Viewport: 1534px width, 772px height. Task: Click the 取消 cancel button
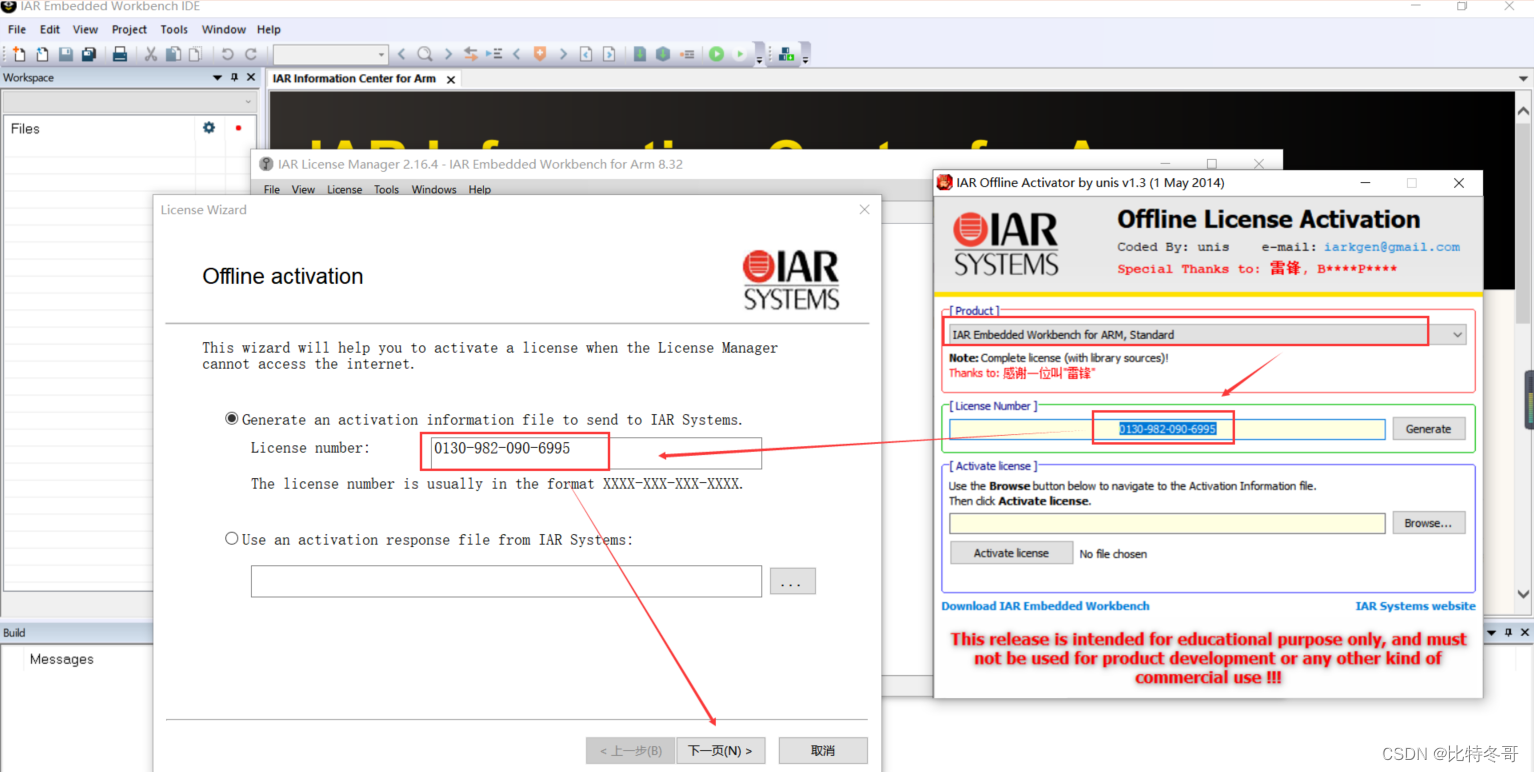click(823, 750)
